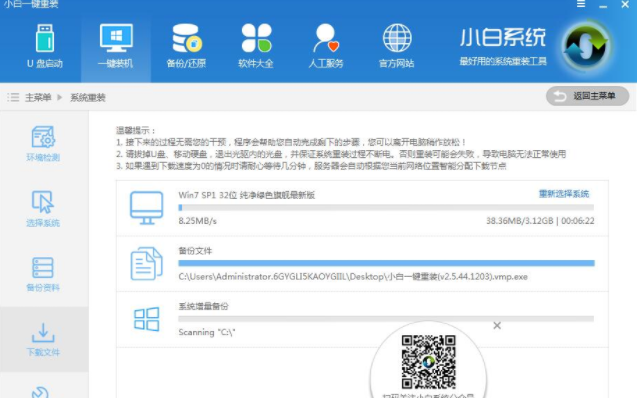639x398 pixels.
Task: Click the QR code image
Action: (x=428, y=362)
